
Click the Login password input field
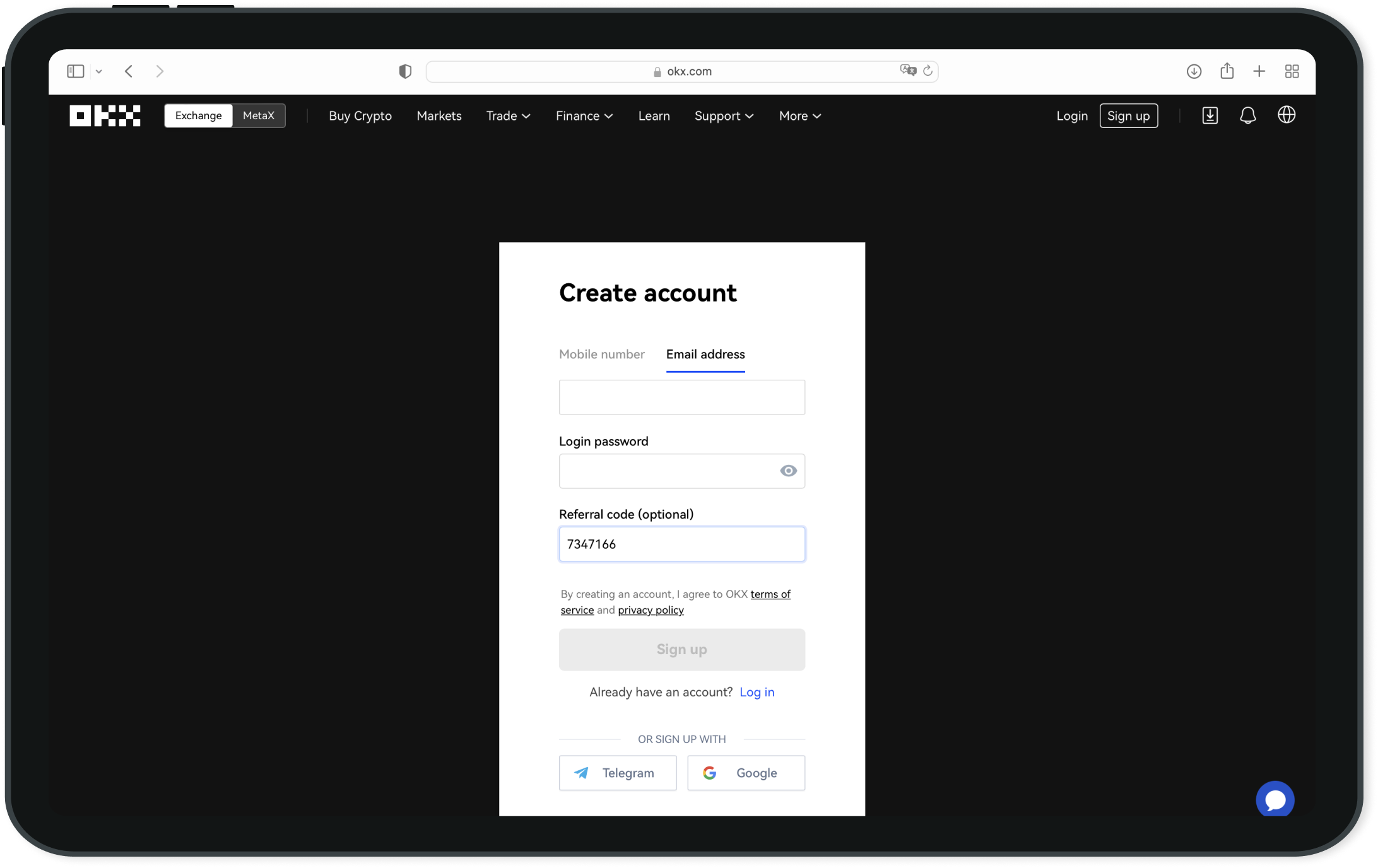tap(682, 471)
